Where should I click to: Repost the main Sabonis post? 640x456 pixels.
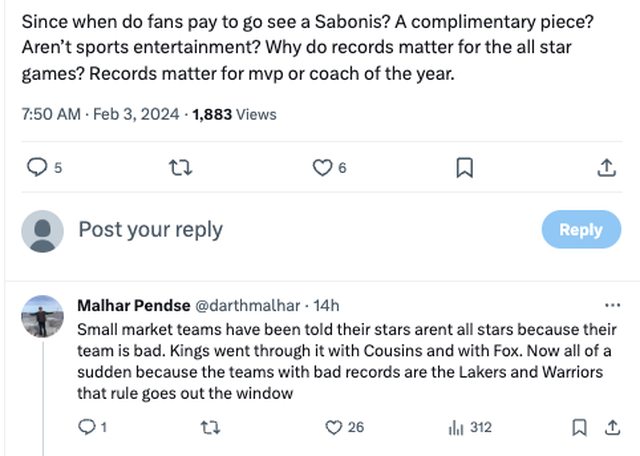180,169
